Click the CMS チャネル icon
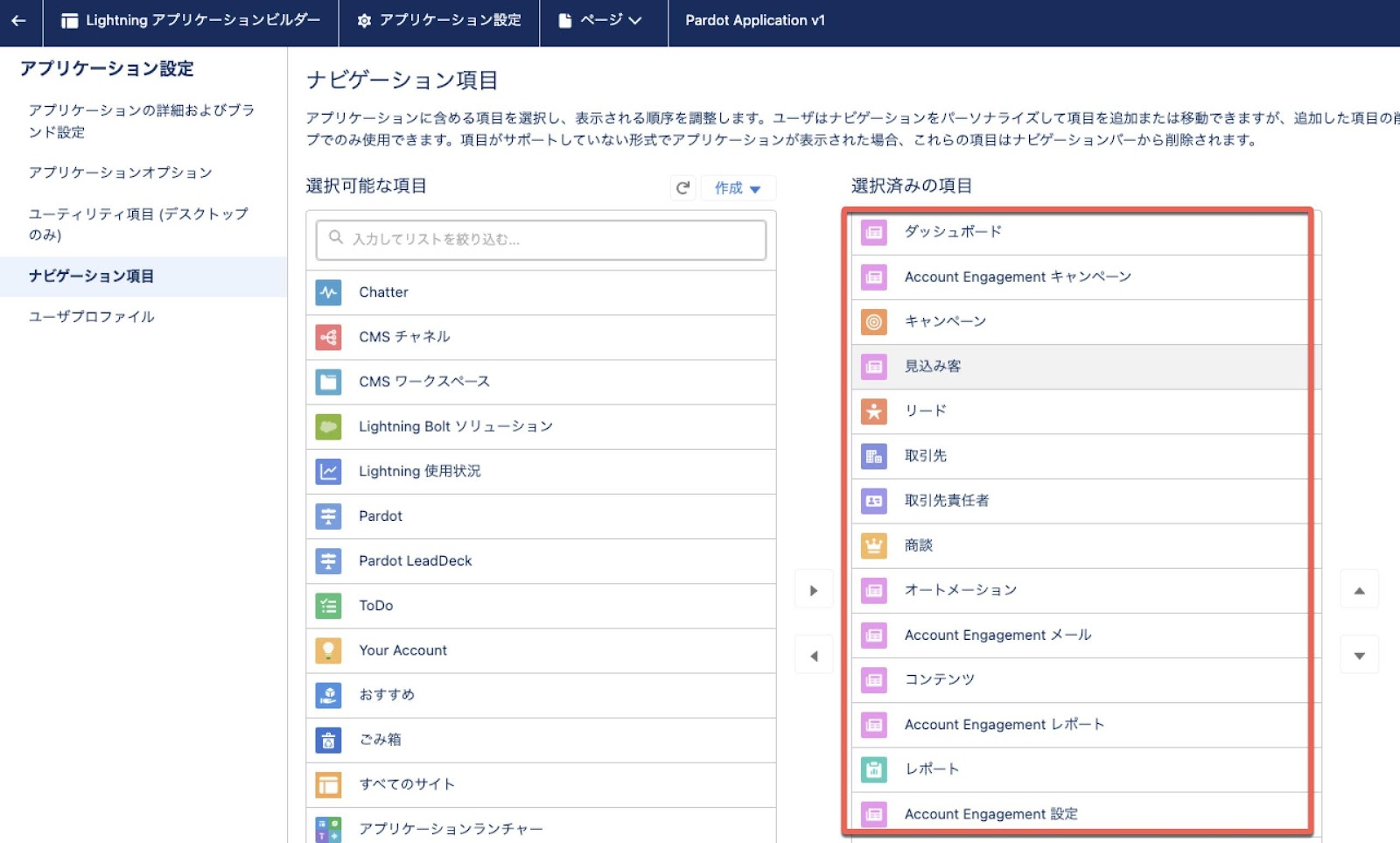Screen dimensions: 1400x843 point(328,337)
